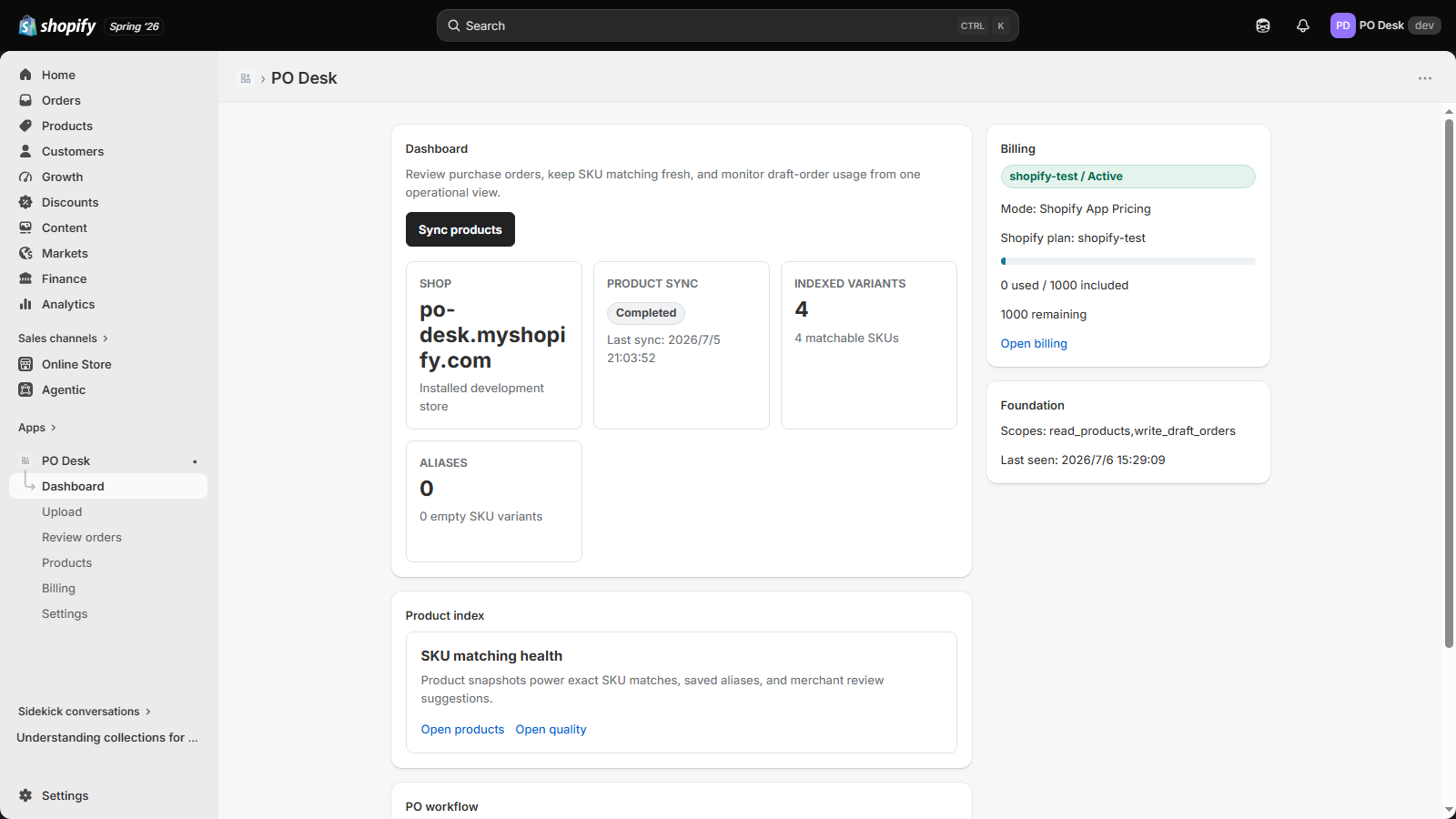This screenshot has height=819, width=1456.
Task: Click the Installed development store text
Action: point(481,397)
